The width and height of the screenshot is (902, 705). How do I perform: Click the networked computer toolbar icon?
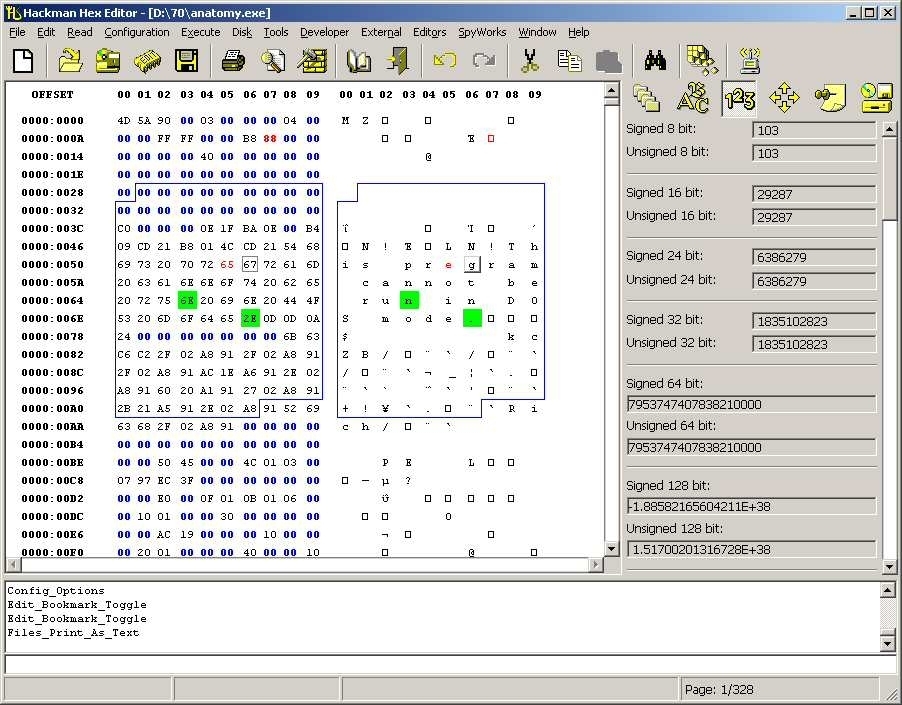pos(750,60)
